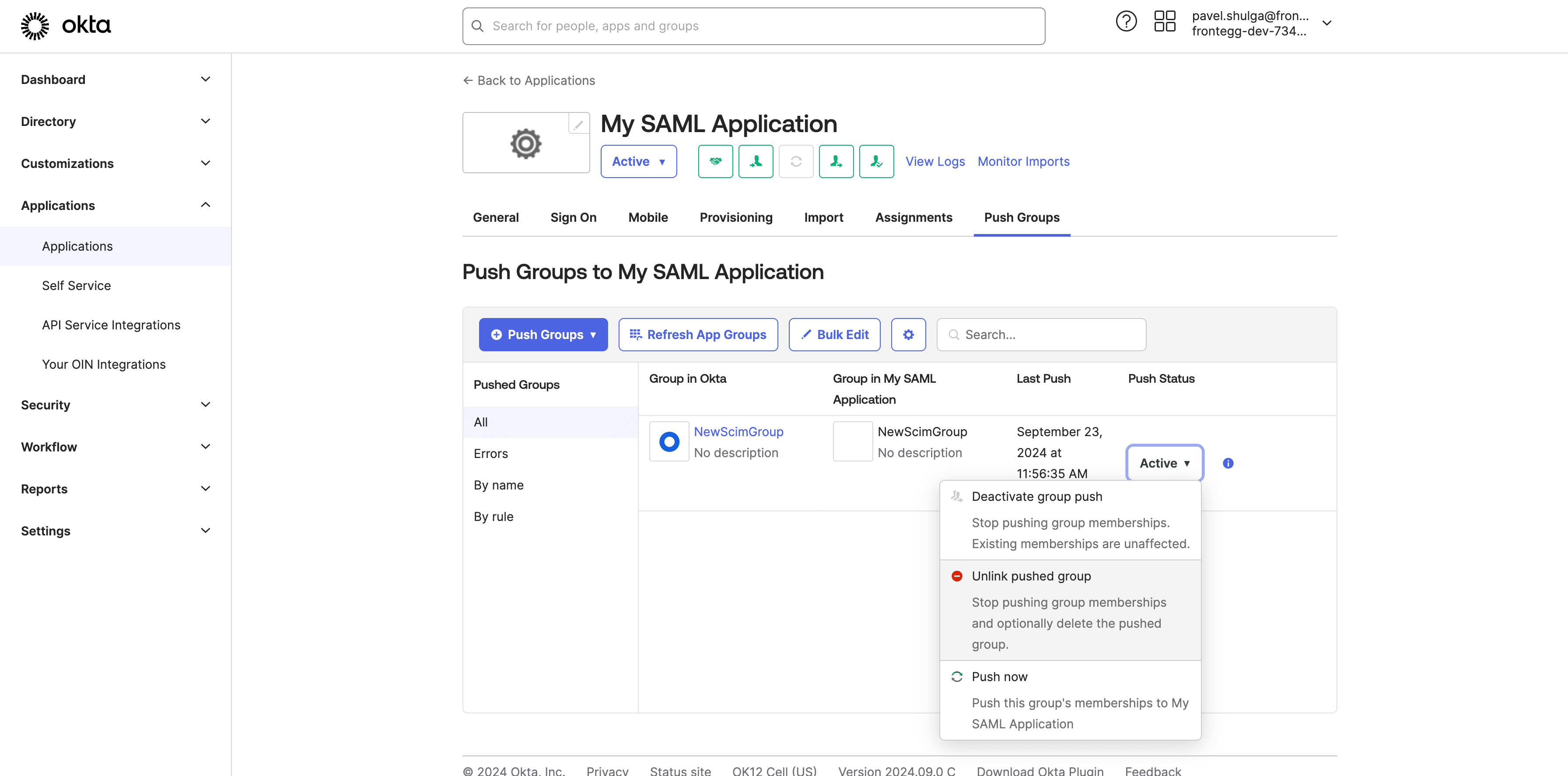1568x776 pixels.
Task: Go Back to Applications link
Action: pos(528,80)
